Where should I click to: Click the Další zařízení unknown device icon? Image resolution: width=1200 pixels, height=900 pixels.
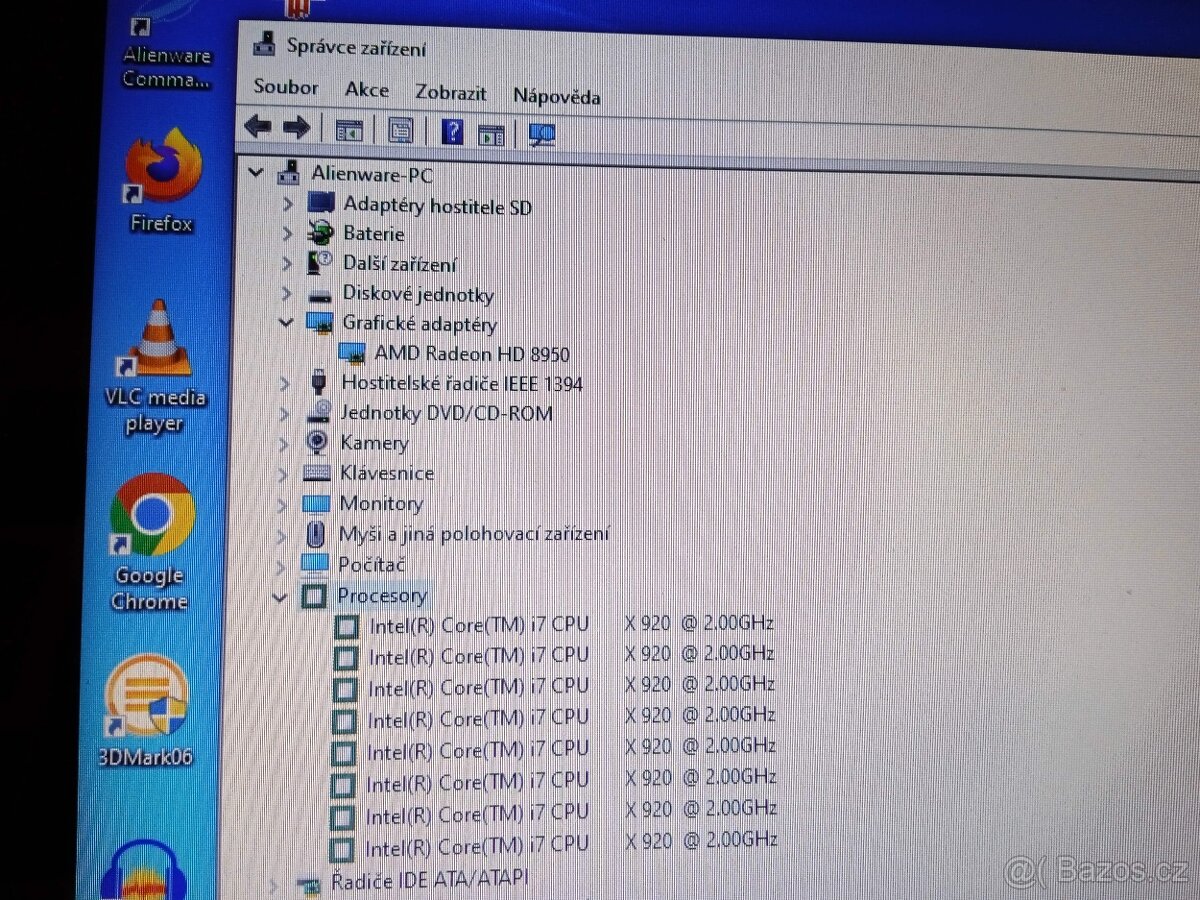pyautogui.click(x=320, y=264)
